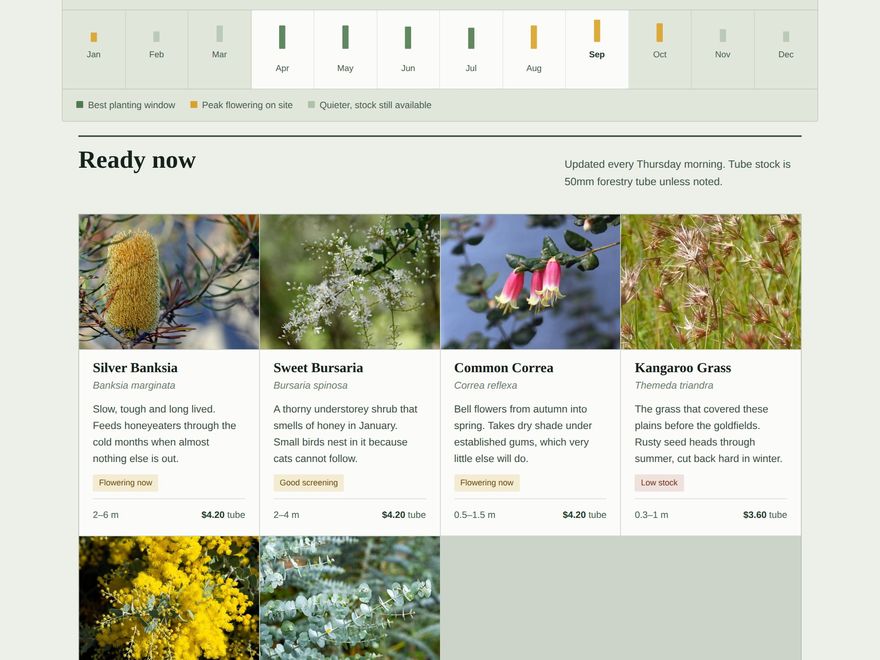This screenshot has height=660, width=880.
Task: Click the Low stock tag
Action: point(659,483)
